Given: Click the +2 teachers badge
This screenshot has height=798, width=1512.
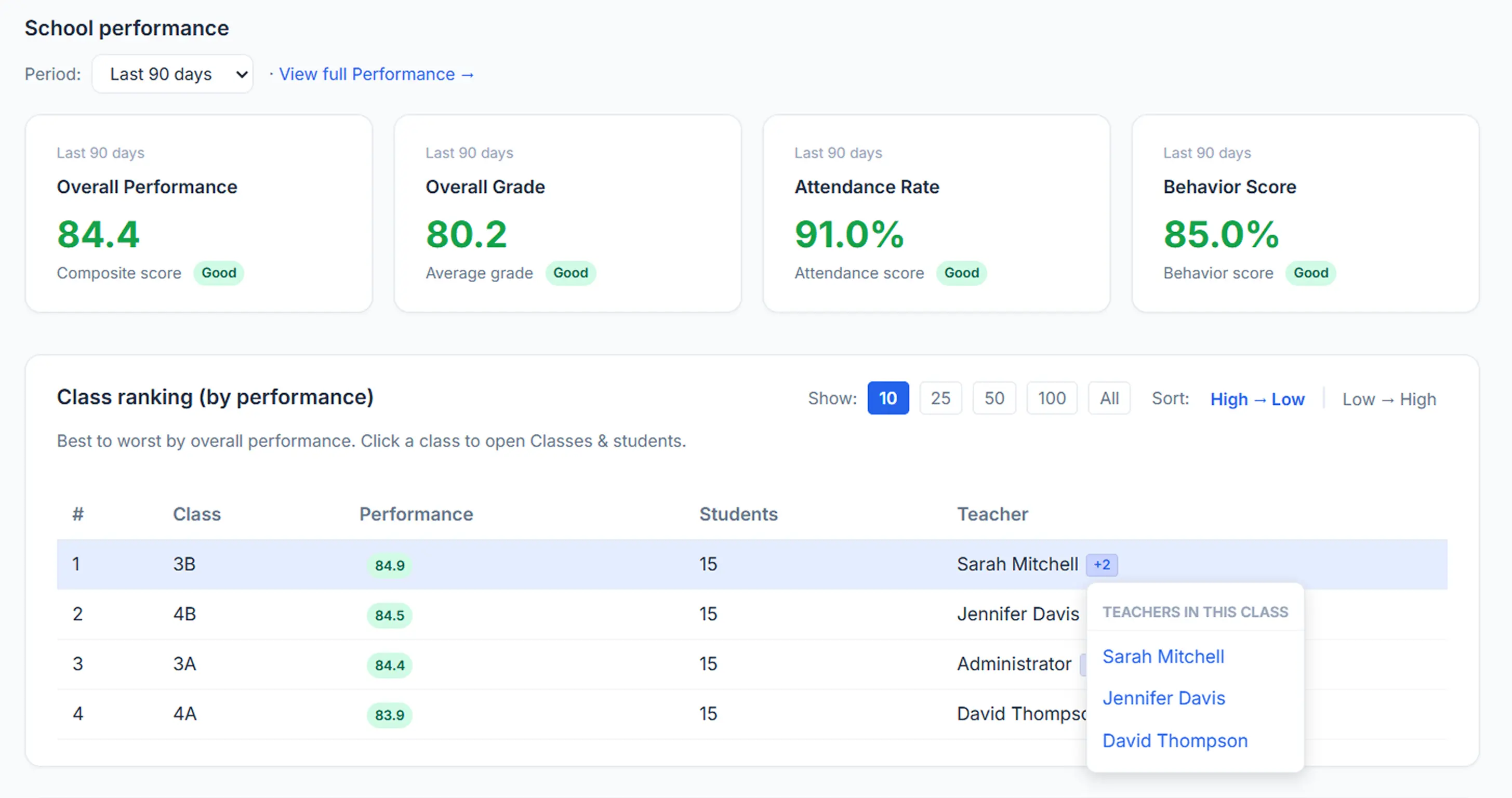Looking at the screenshot, I should pos(1101,564).
